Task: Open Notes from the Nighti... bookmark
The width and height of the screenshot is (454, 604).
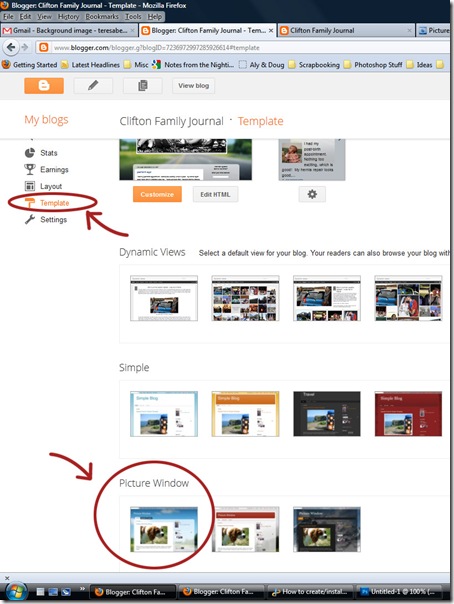Action: (x=193, y=65)
